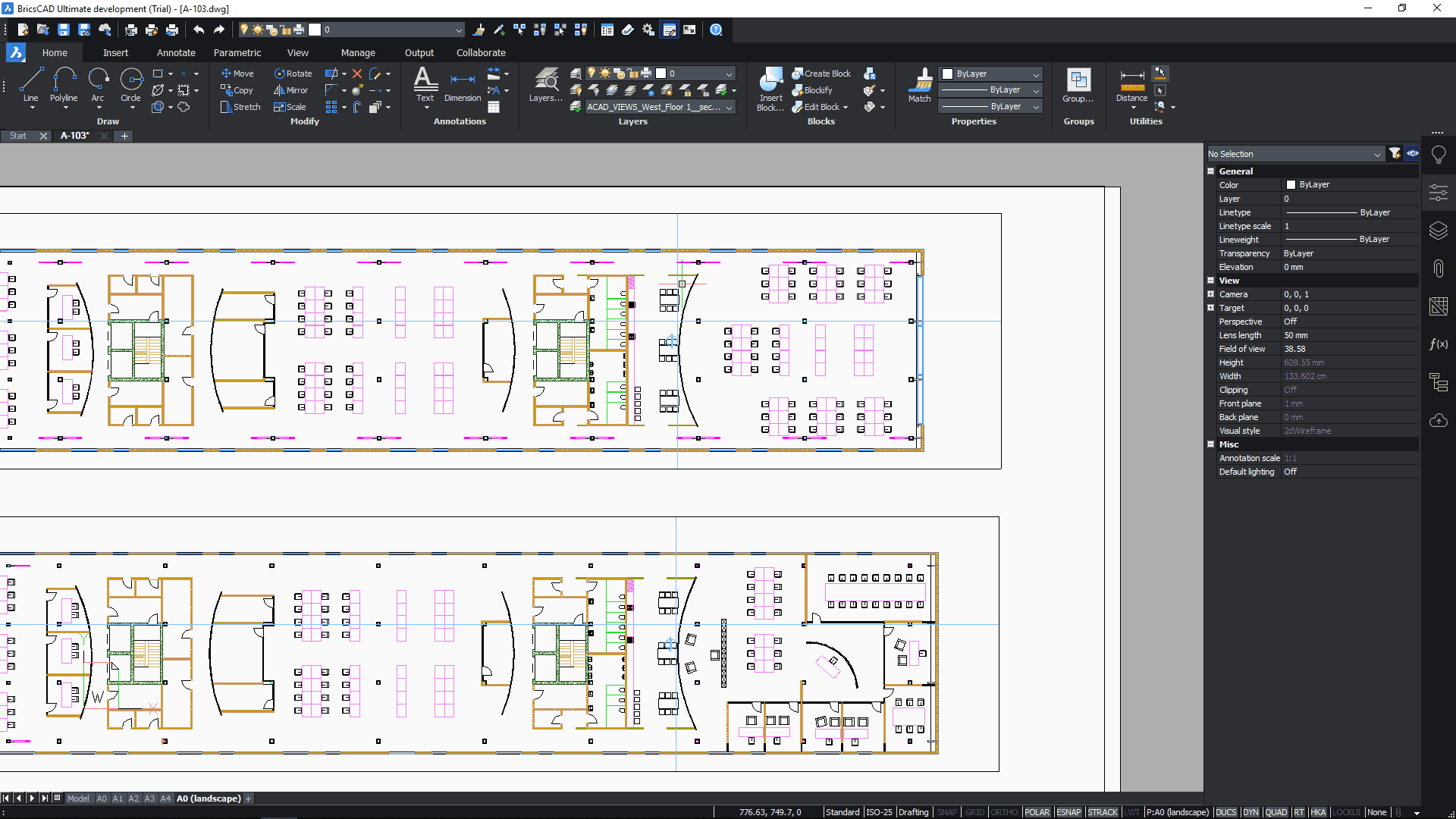Click the BricsCAD application logo button

click(16, 52)
